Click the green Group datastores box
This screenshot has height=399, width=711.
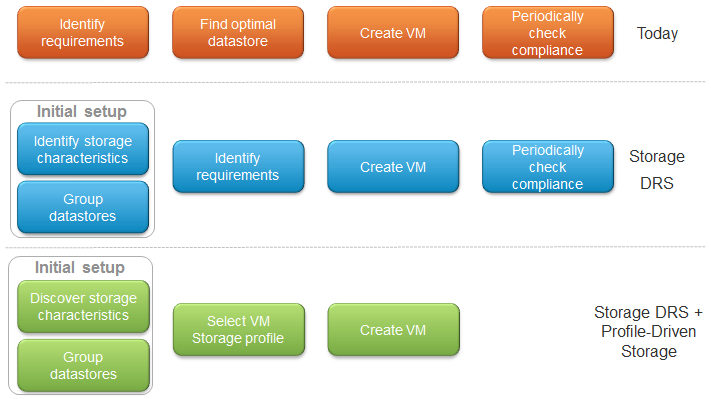(x=83, y=365)
